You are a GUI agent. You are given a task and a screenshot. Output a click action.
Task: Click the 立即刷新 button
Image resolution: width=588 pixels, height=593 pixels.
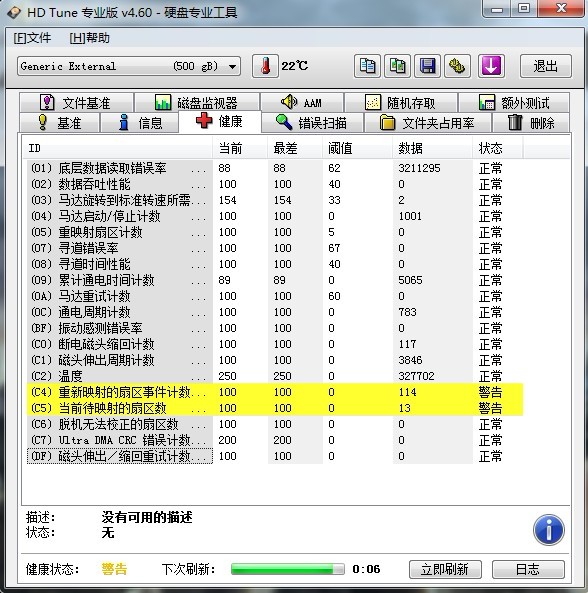pos(445,569)
